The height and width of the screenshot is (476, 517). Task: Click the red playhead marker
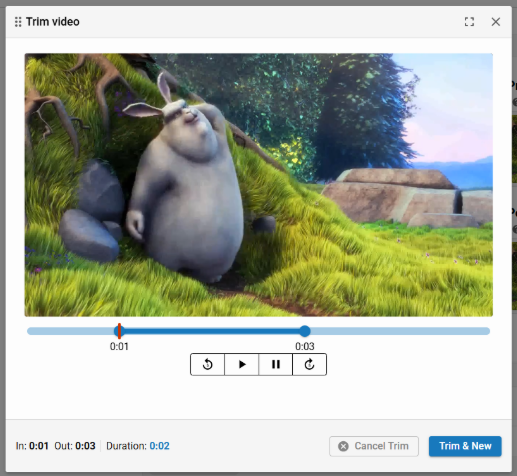[x=119, y=331]
